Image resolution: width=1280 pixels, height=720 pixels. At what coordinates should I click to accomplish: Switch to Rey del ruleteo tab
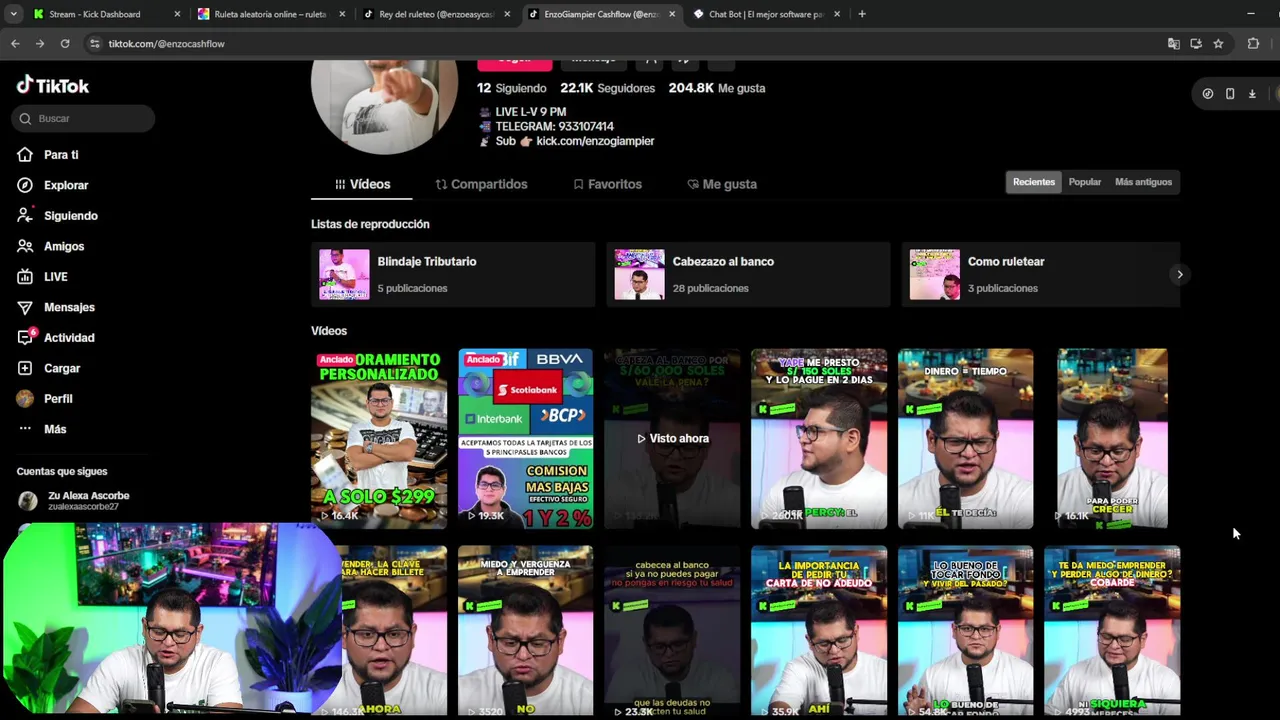(x=436, y=14)
